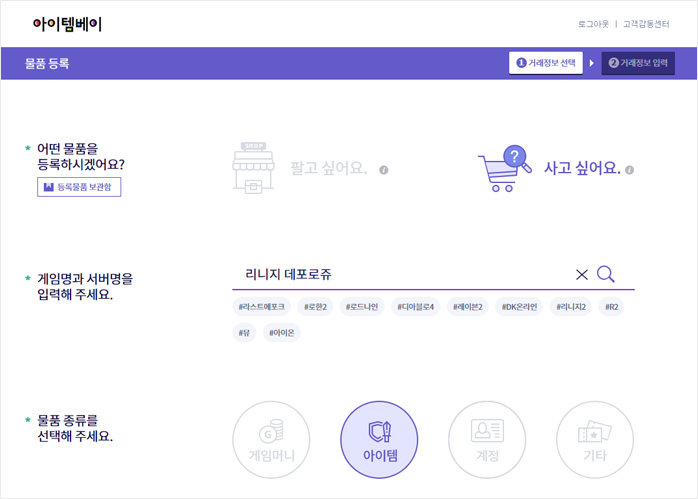The height and width of the screenshot is (499, 698).
Task: Select the #아이온 tag
Action: pos(282,333)
